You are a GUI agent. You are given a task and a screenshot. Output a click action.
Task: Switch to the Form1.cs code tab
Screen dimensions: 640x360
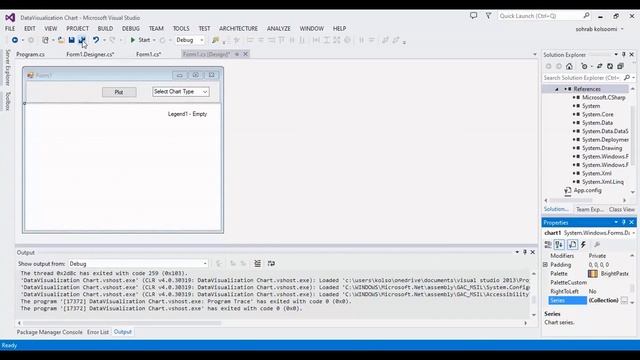(x=149, y=54)
